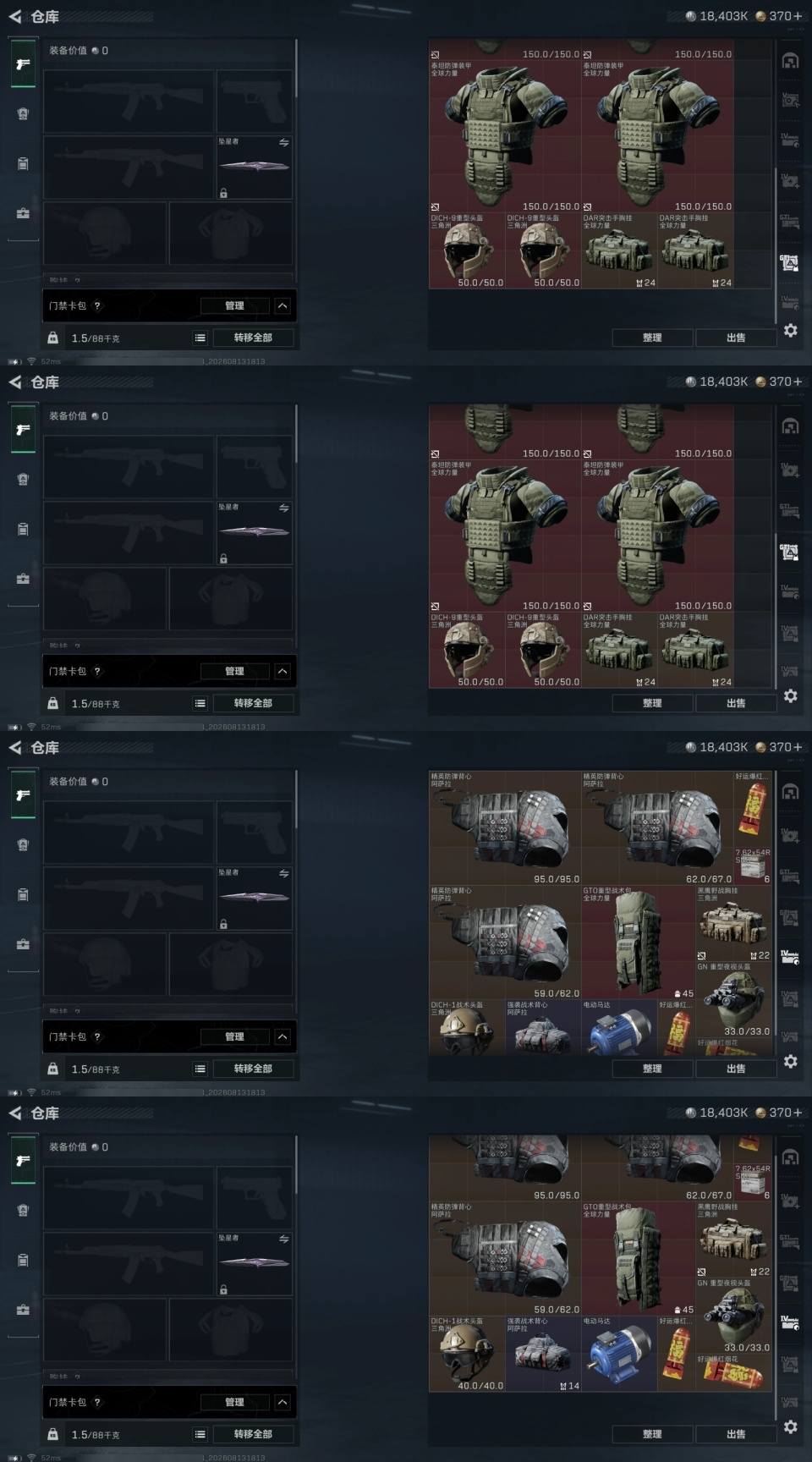
Task: Open weight list menu icon in second screenshot
Action: (x=200, y=703)
